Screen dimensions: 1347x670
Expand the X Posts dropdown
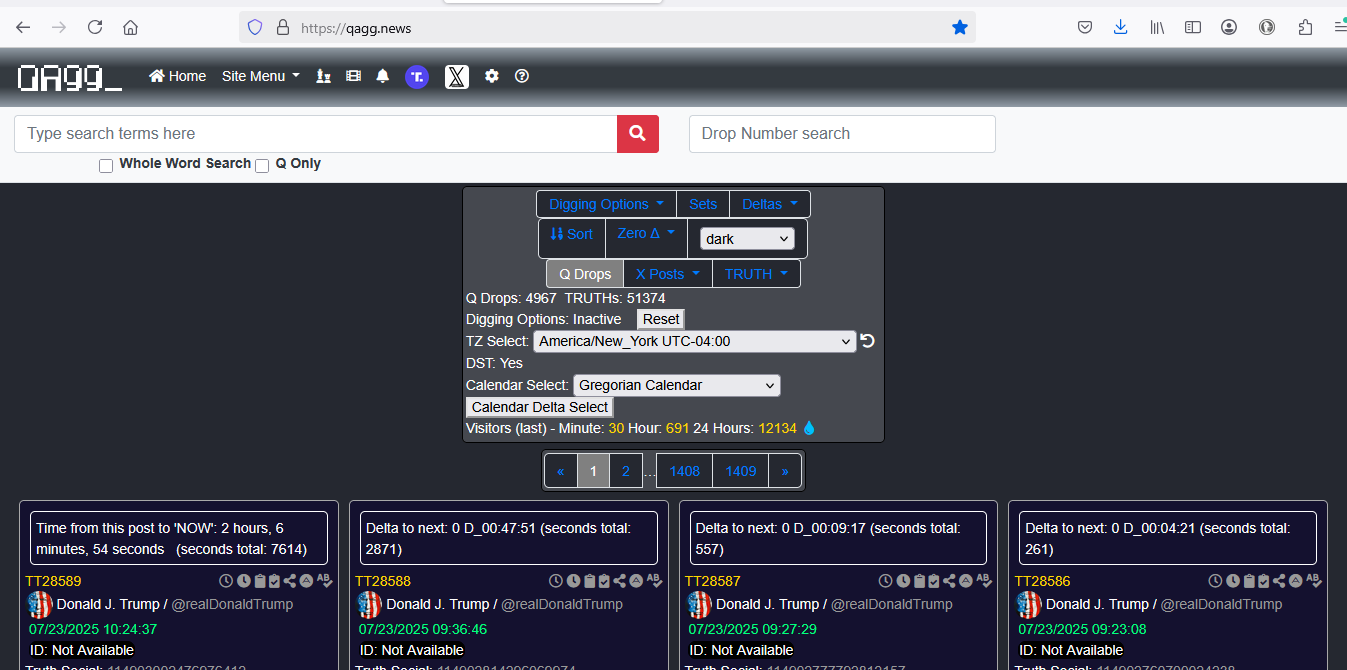tap(668, 274)
